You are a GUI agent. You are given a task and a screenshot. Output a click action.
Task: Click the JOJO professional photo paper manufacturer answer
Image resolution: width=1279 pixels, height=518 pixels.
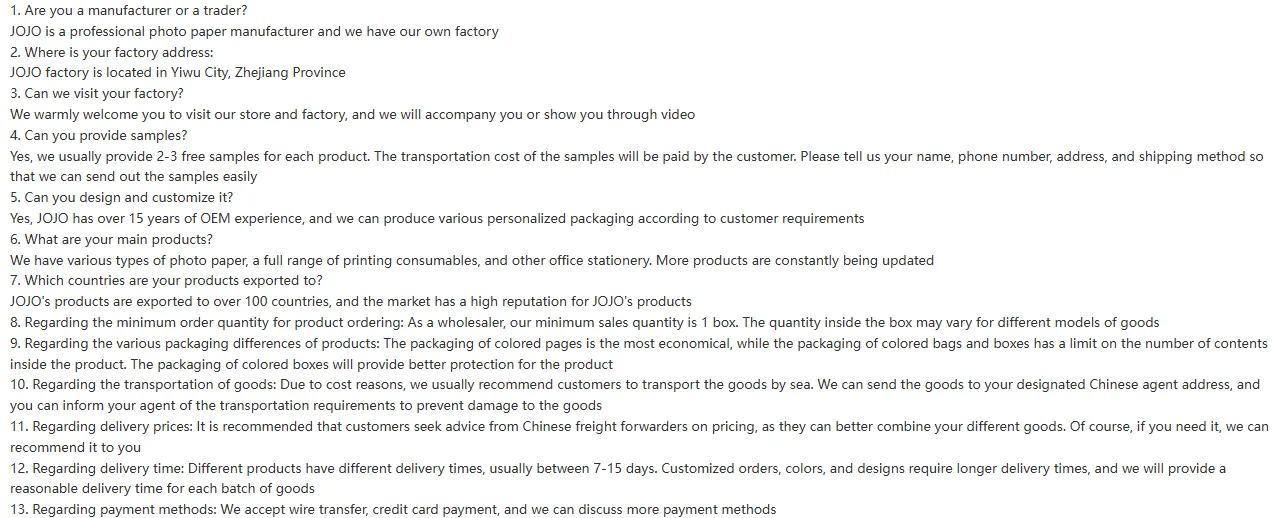point(254,31)
